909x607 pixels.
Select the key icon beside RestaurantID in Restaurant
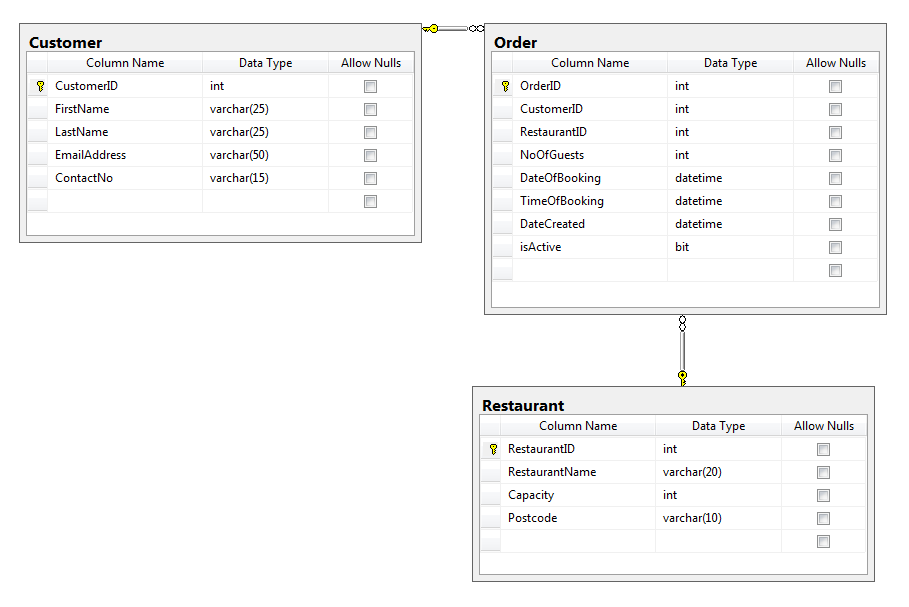492,449
